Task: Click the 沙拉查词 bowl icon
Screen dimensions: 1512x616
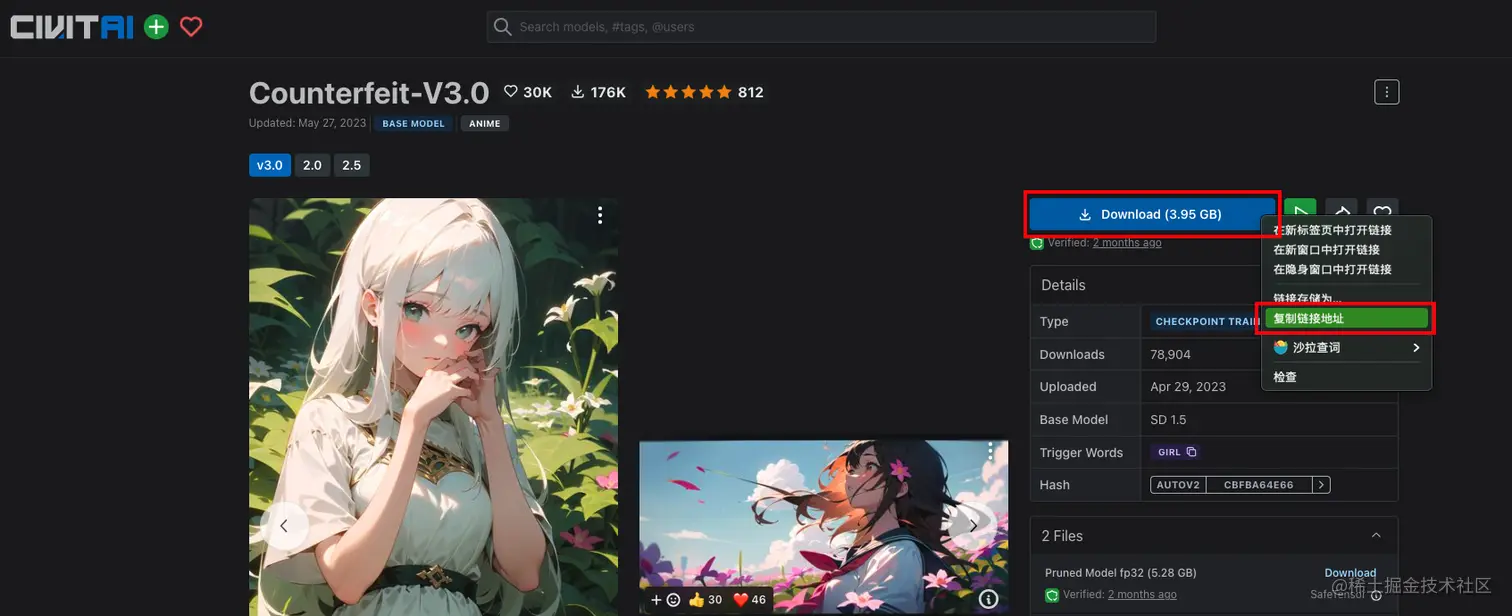Action: 1280,347
